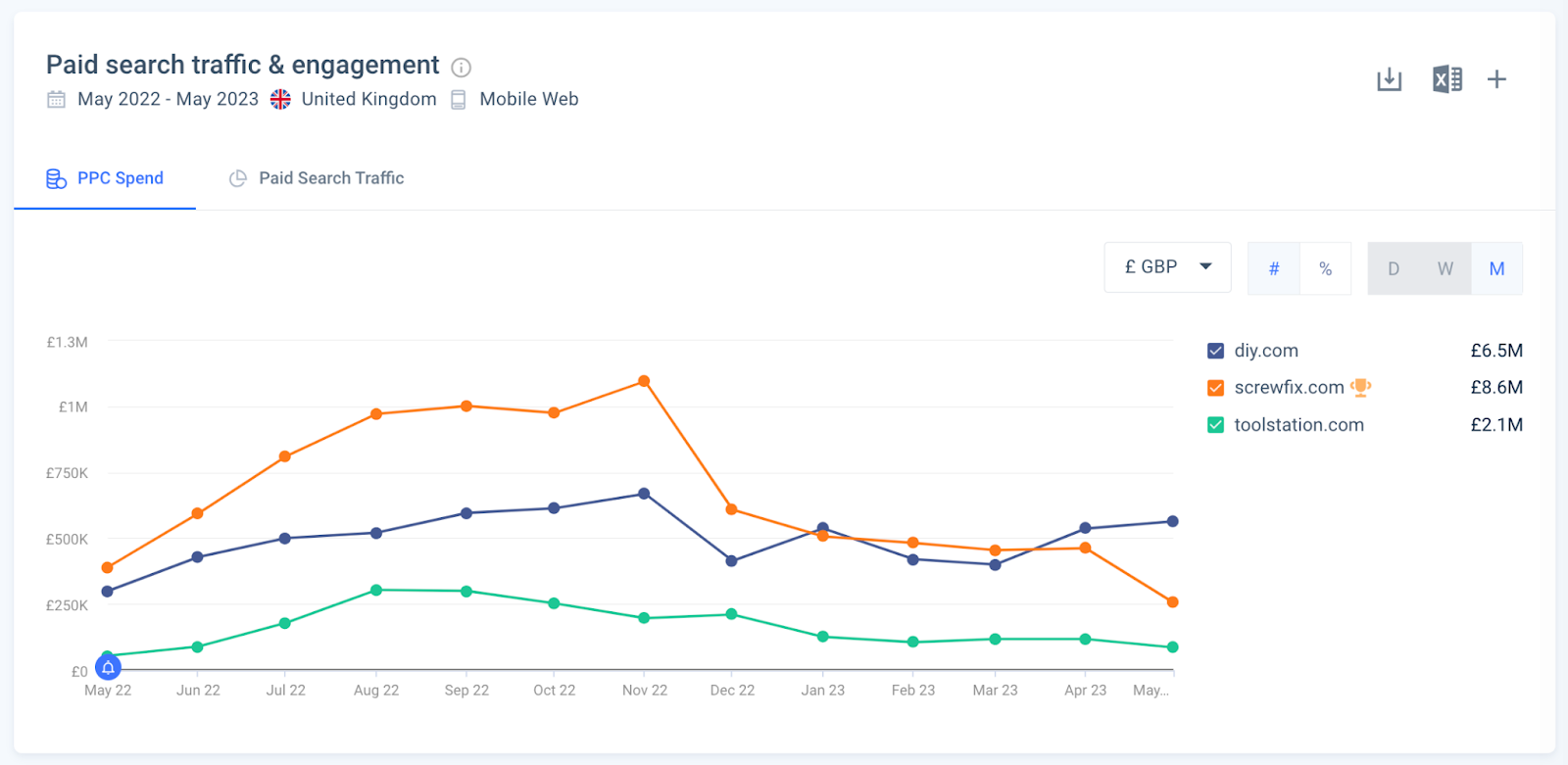Uncheck the diy.com series checkbox
Viewport: 1568px width, 765px height.
click(x=1216, y=351)
